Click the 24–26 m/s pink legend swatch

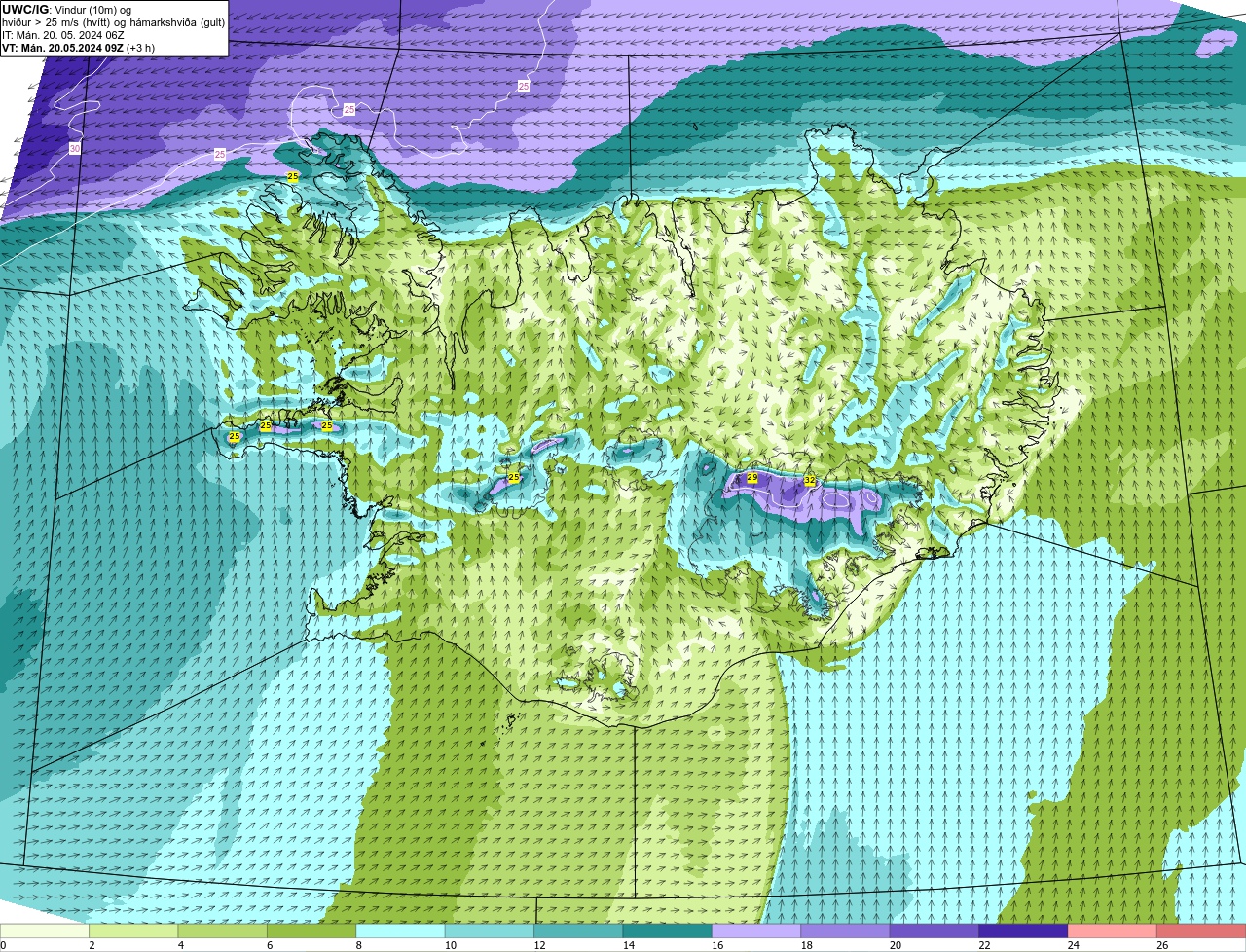pyautogui.click(x=1113, y=932)
